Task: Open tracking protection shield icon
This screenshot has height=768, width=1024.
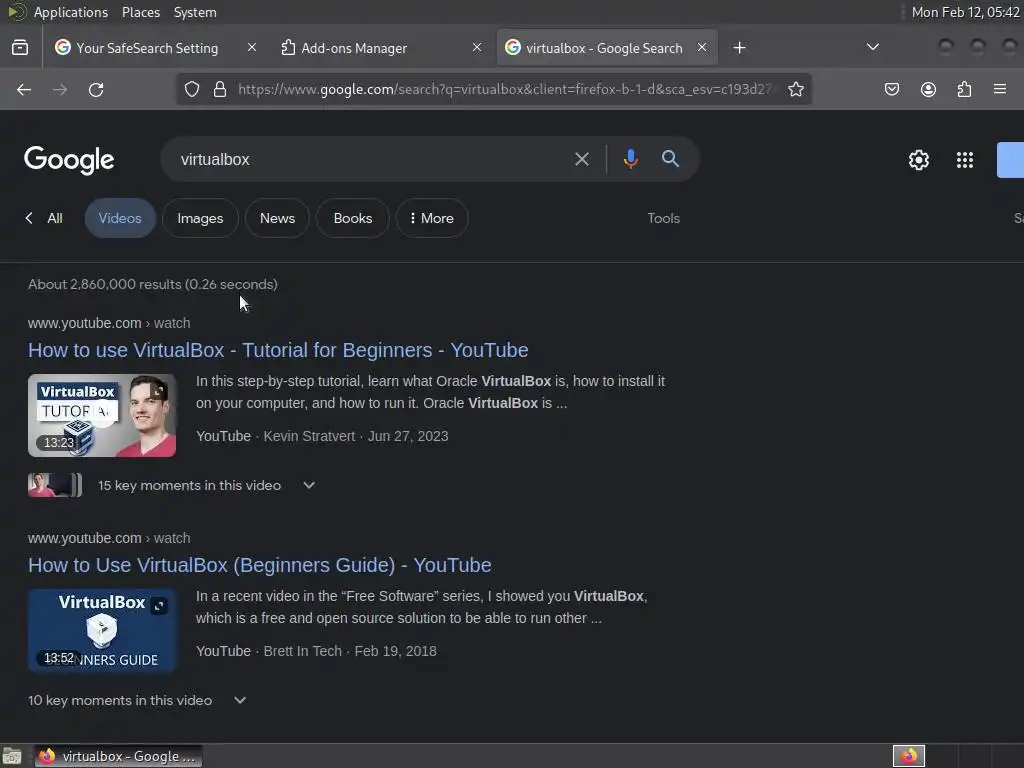Action: 191,89
